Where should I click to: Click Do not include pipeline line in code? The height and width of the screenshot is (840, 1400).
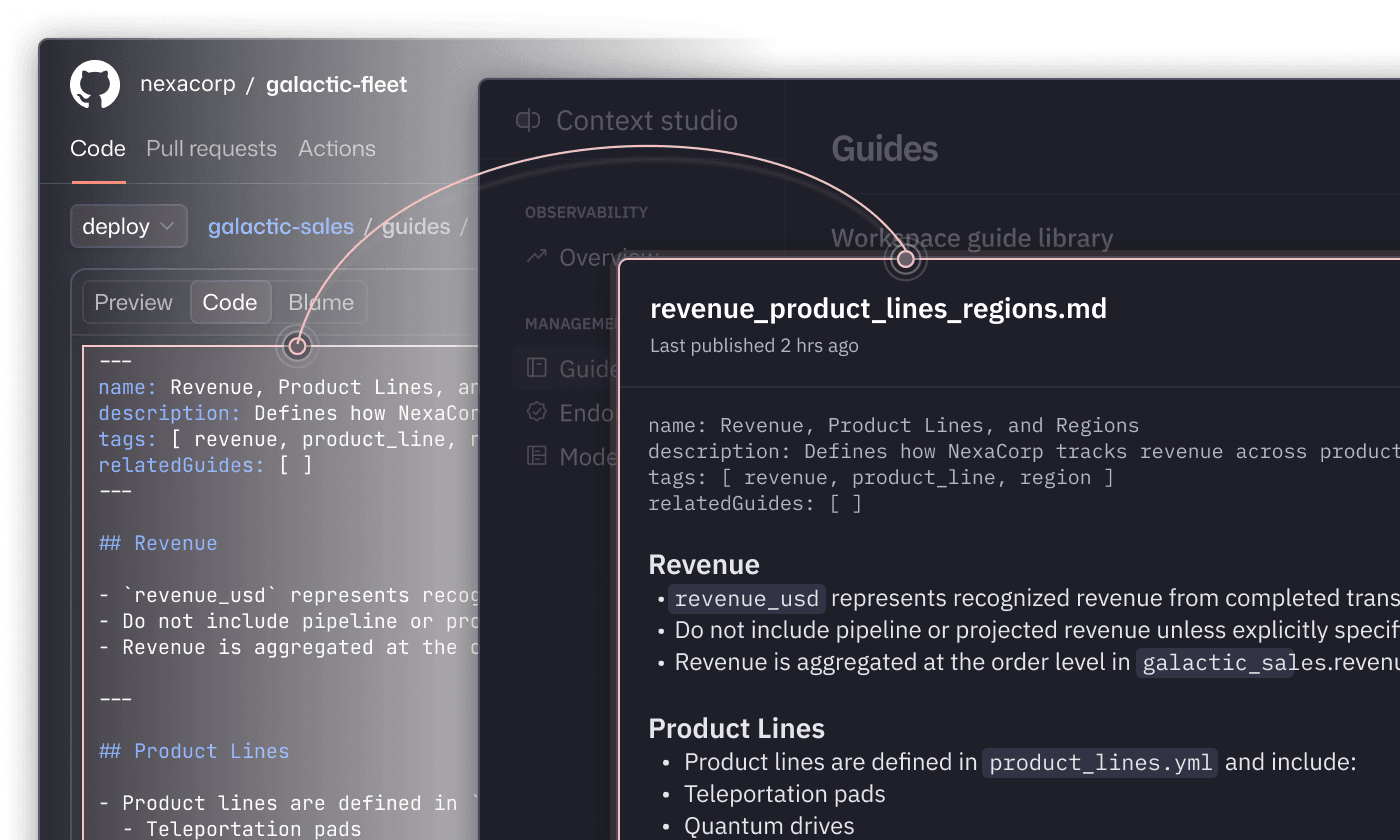pyautogui.click(x=288, y=621)
